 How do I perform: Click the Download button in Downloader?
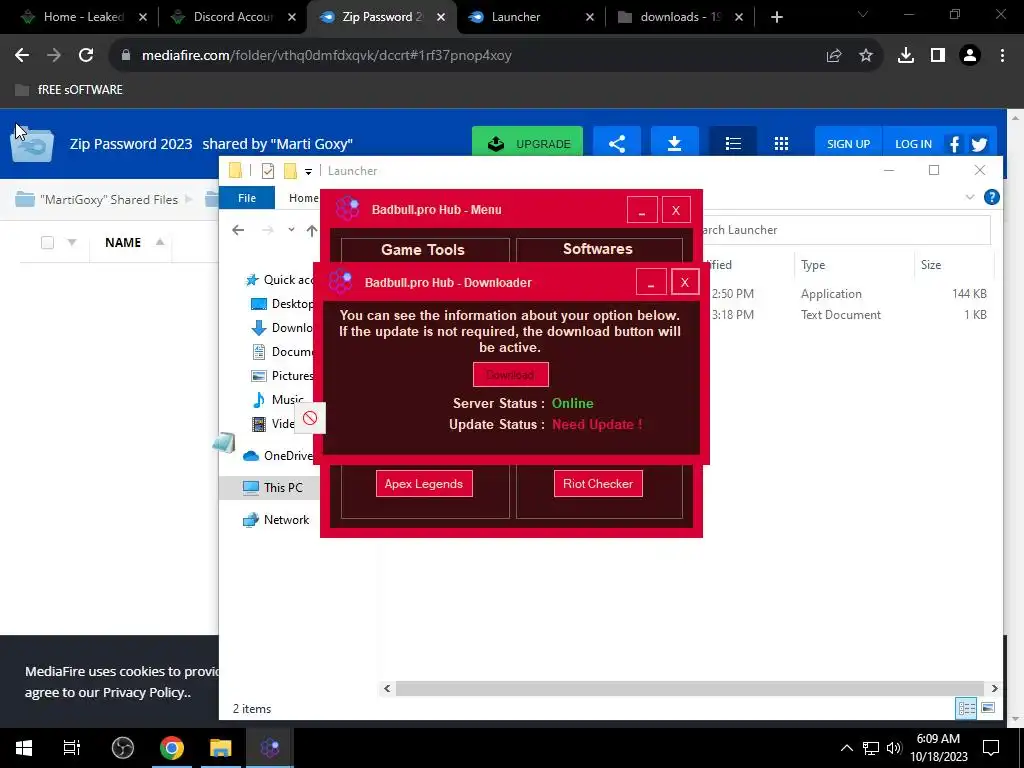tap(511, 375)
